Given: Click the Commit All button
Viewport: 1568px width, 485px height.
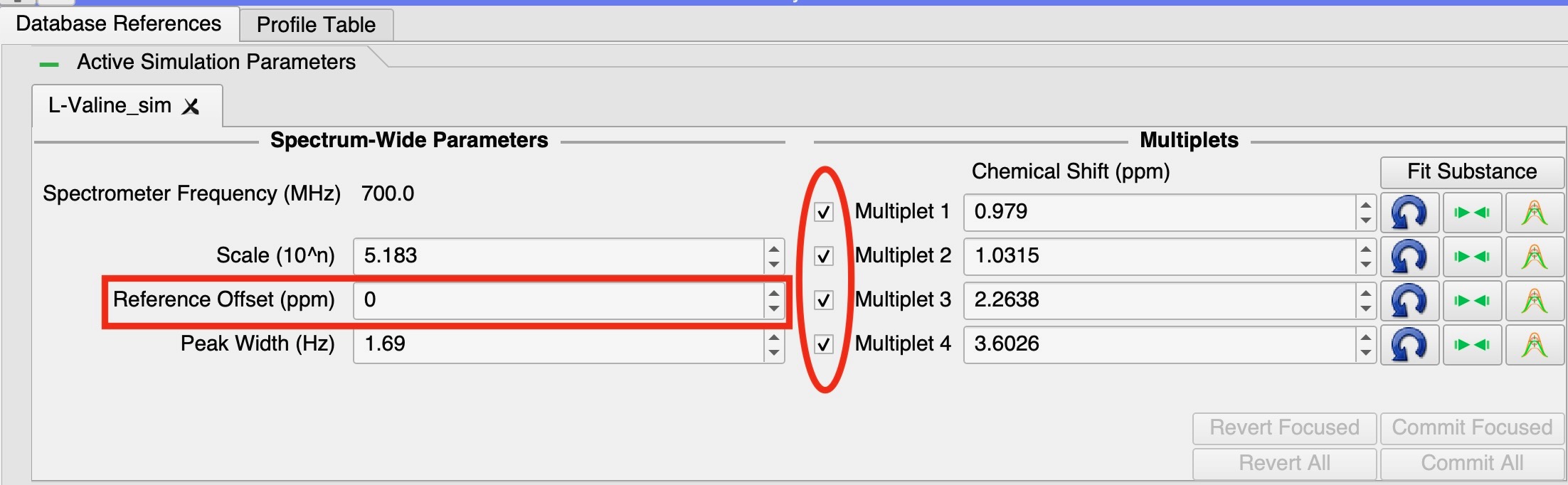Looking at the screenshot, I should tap(1472, 463).
